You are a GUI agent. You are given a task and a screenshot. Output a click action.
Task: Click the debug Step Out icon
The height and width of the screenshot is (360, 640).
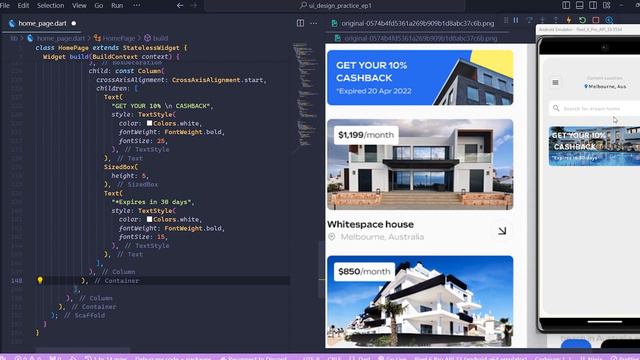[556, 20]
